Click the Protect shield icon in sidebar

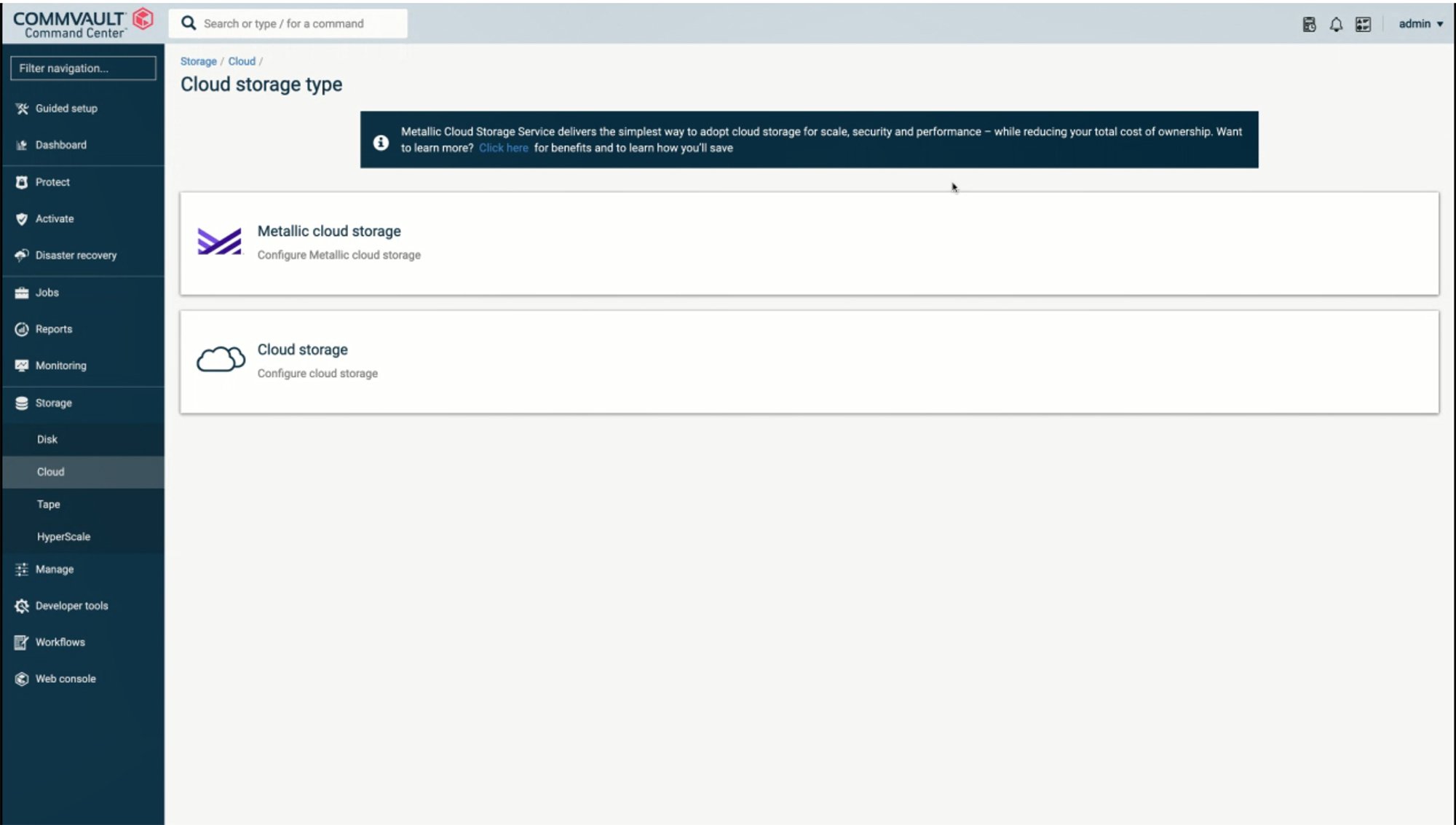(x=21, y=182)
